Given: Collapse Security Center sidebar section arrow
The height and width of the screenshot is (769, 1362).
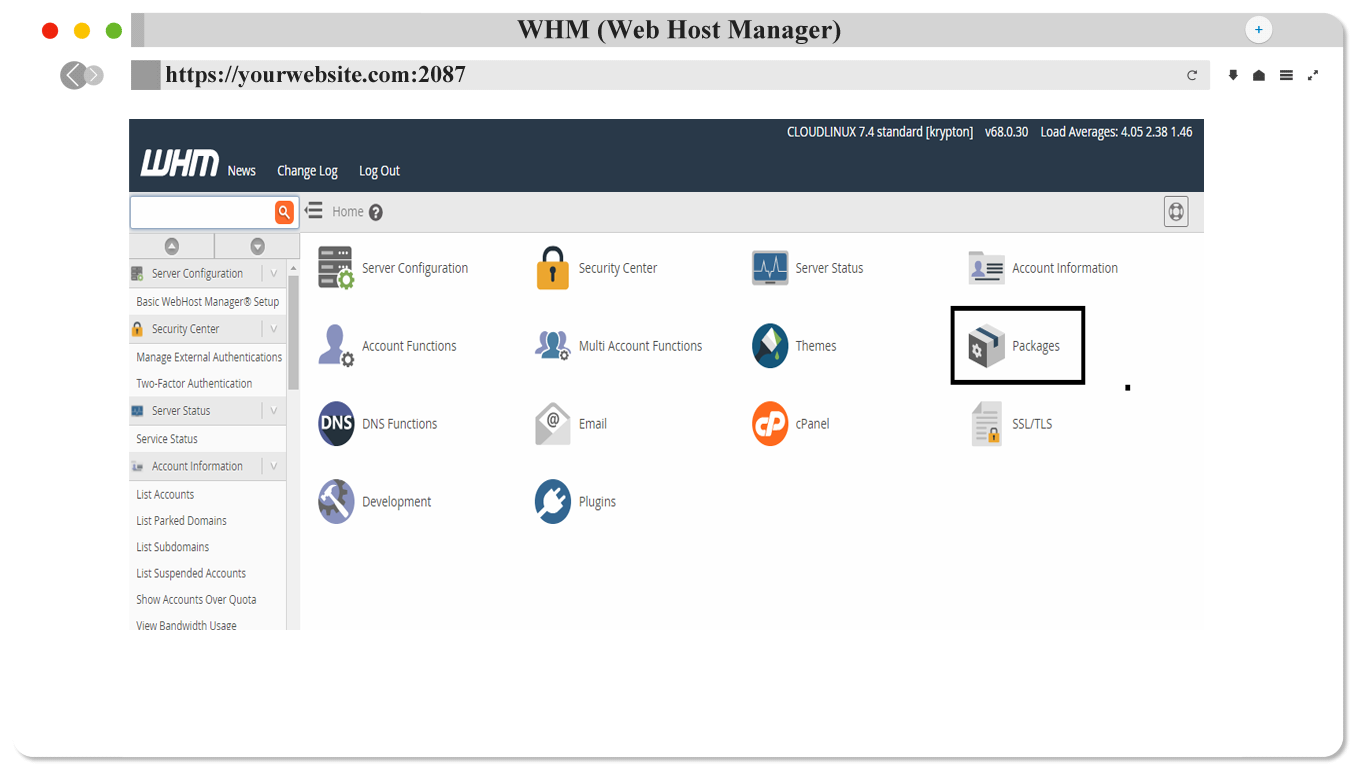Looking at the screenshot, I should point(274,329).
